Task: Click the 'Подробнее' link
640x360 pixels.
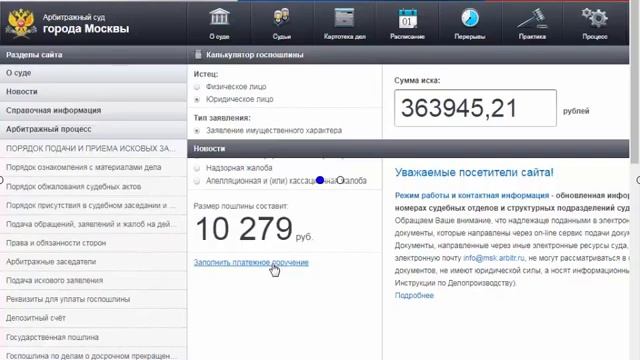Action: 414,296
